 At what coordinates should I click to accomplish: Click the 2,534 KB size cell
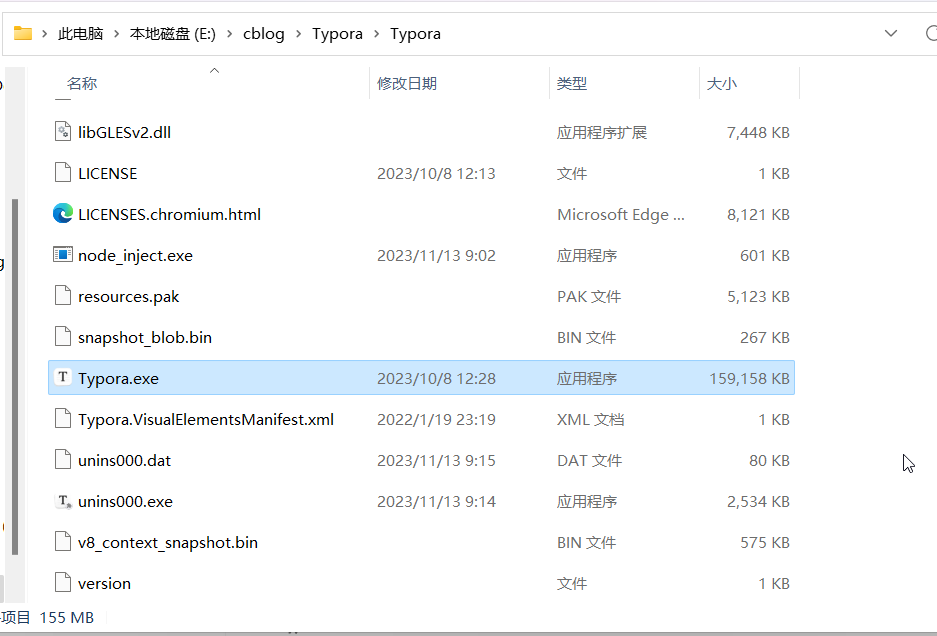point(758,501)
